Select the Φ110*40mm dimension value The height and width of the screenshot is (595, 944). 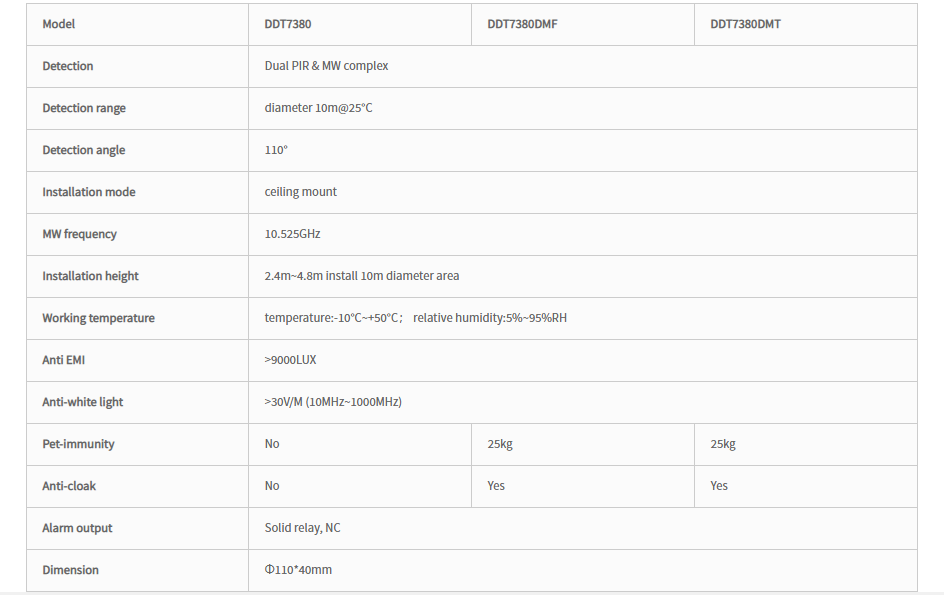[x=298, y=570]
